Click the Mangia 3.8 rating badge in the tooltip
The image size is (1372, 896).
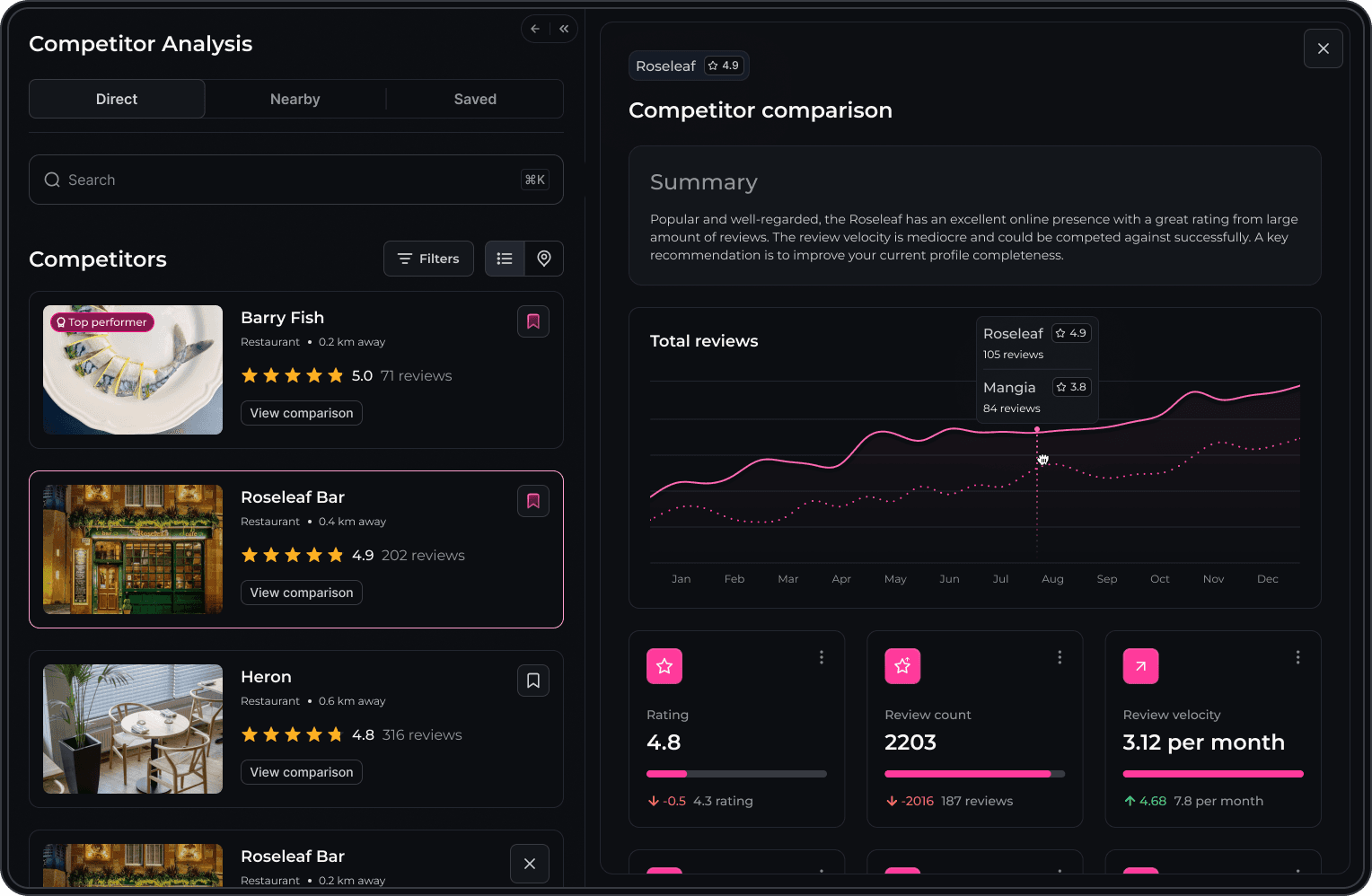(x=1071, y=387)
